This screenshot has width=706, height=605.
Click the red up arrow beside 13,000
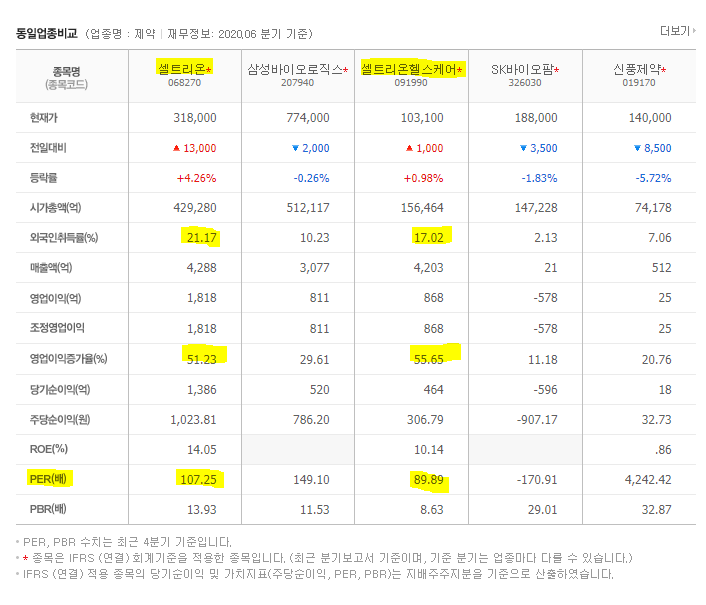(x=176, y=148)
